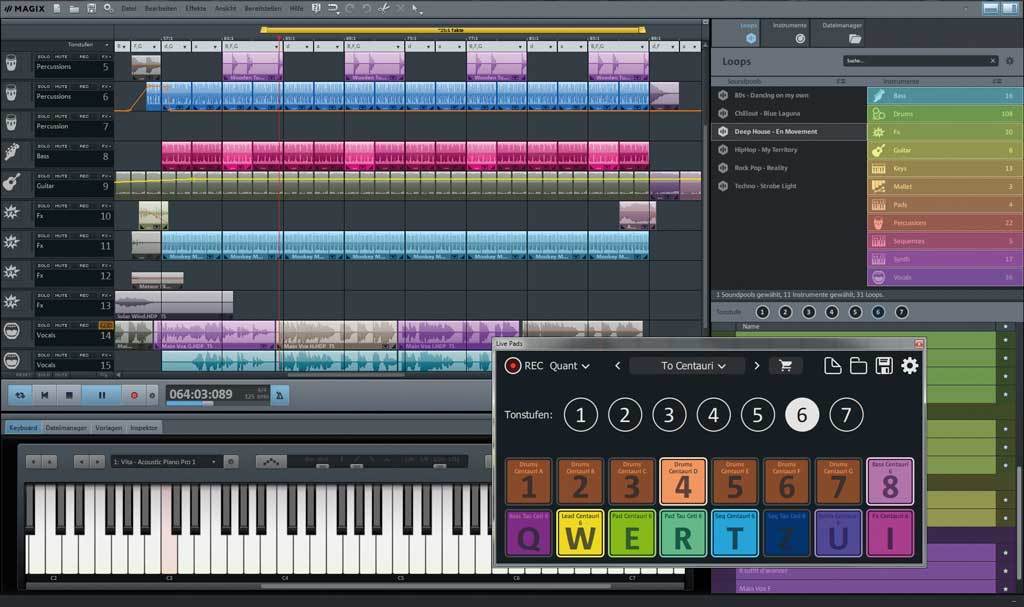Open the Live Pads settings gear

click(x=909, y=366)
